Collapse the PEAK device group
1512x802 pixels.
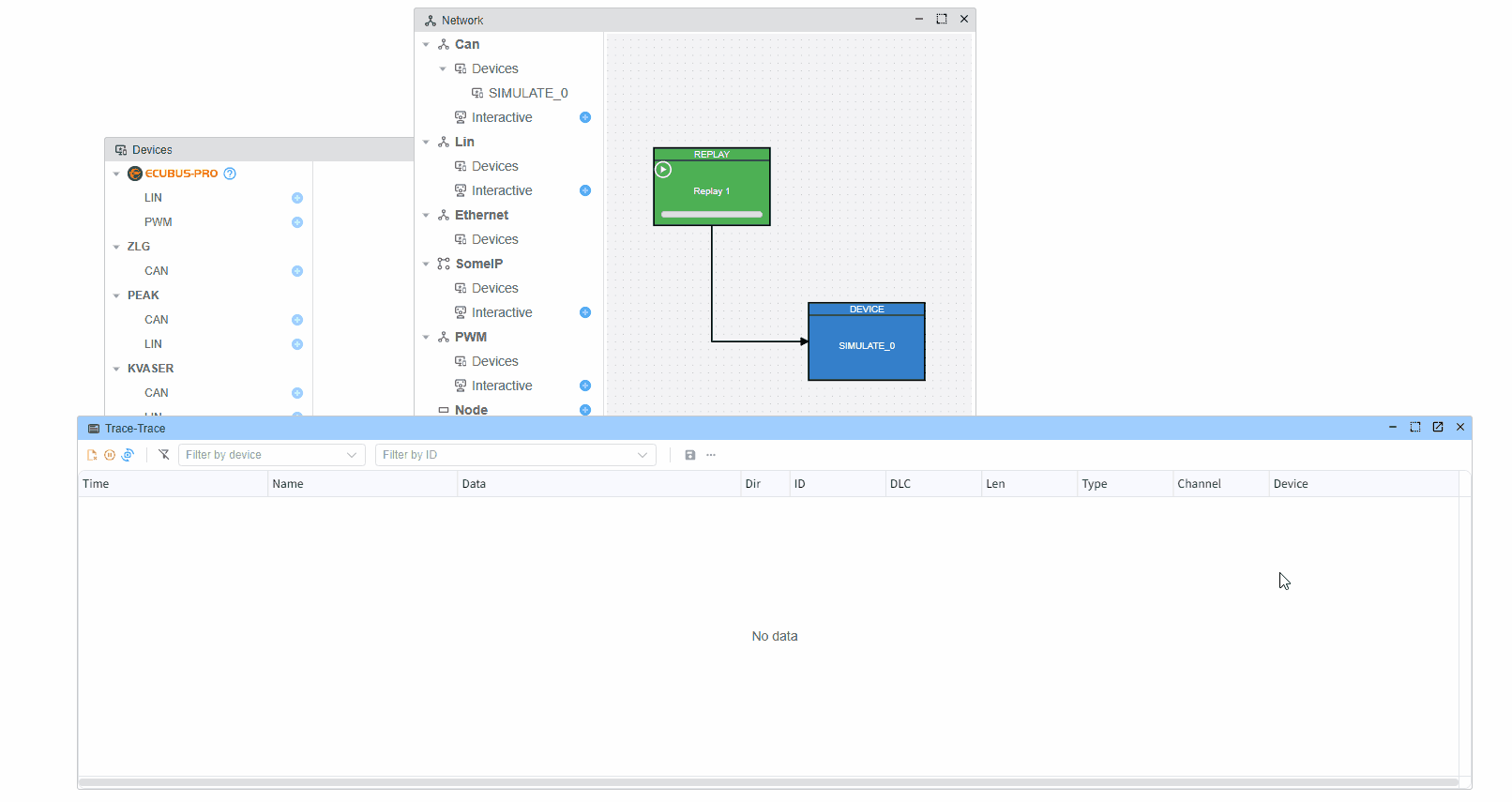click(x=116, y=295)
